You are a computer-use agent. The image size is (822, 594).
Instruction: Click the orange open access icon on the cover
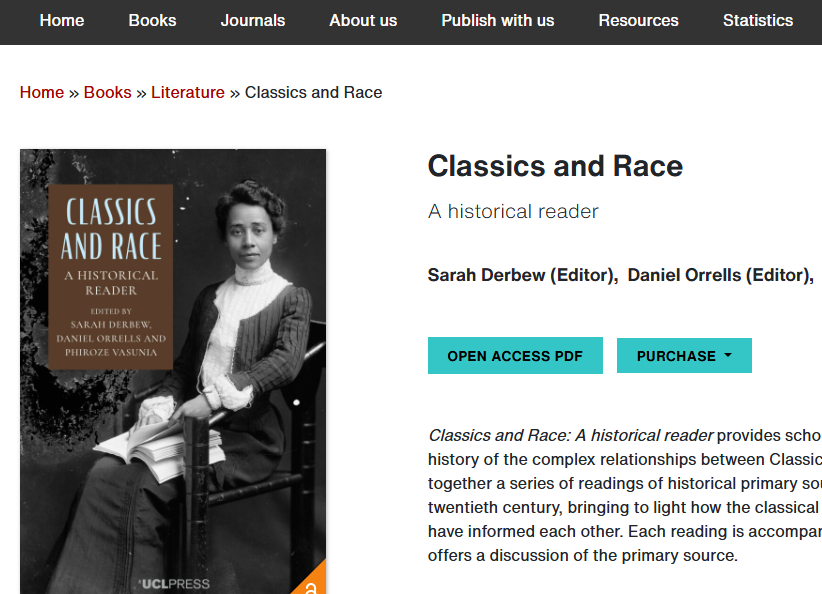[x=311, y=583]
